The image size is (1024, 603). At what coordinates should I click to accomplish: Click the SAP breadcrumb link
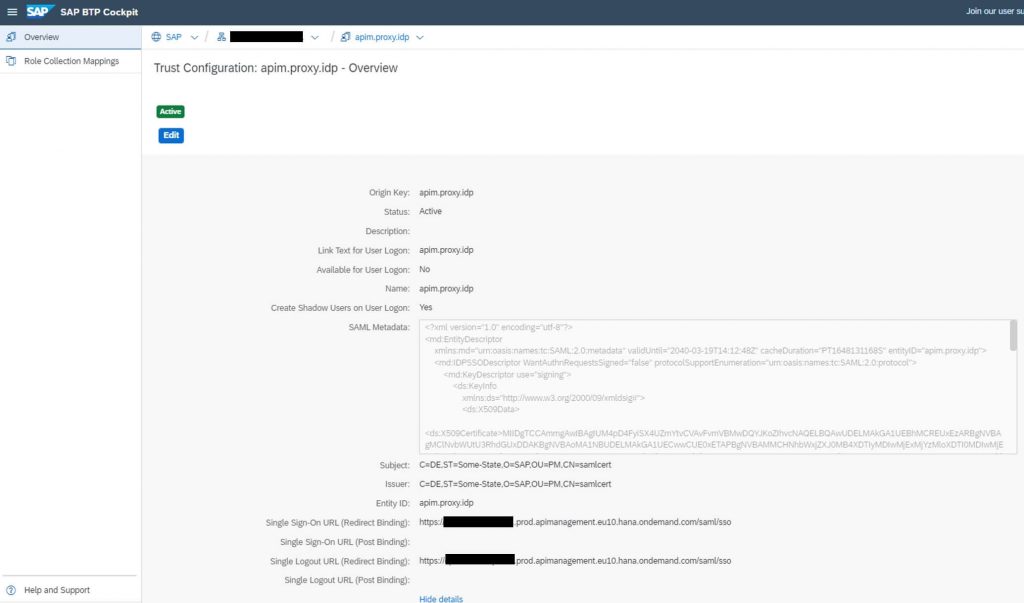[174, 37]
